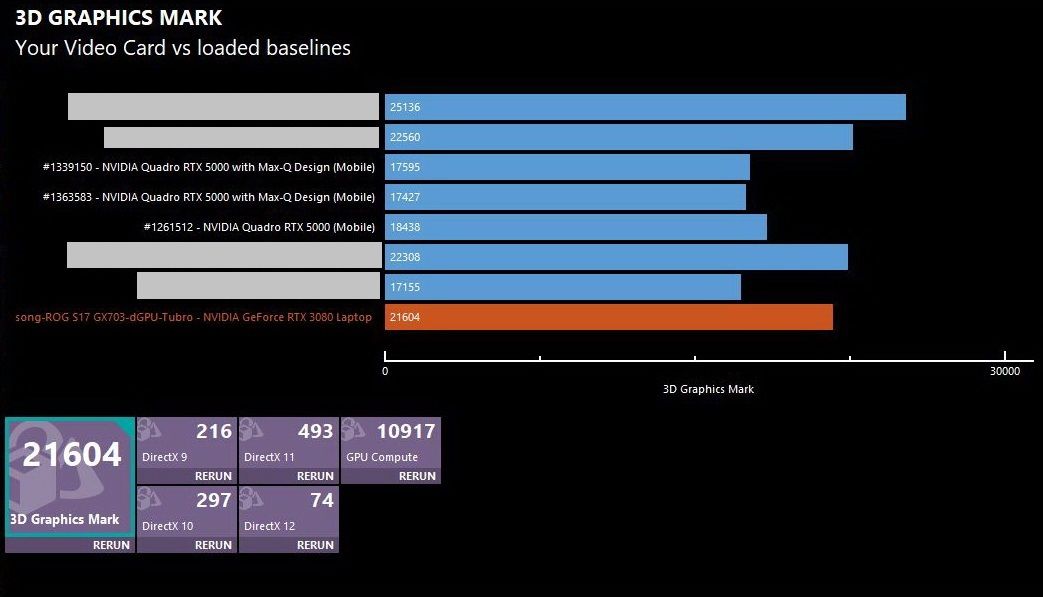This screenshot has width=1043, height=597.
Task: Click the DirectX 9 tile icon
Action: [x=150, y=429]
